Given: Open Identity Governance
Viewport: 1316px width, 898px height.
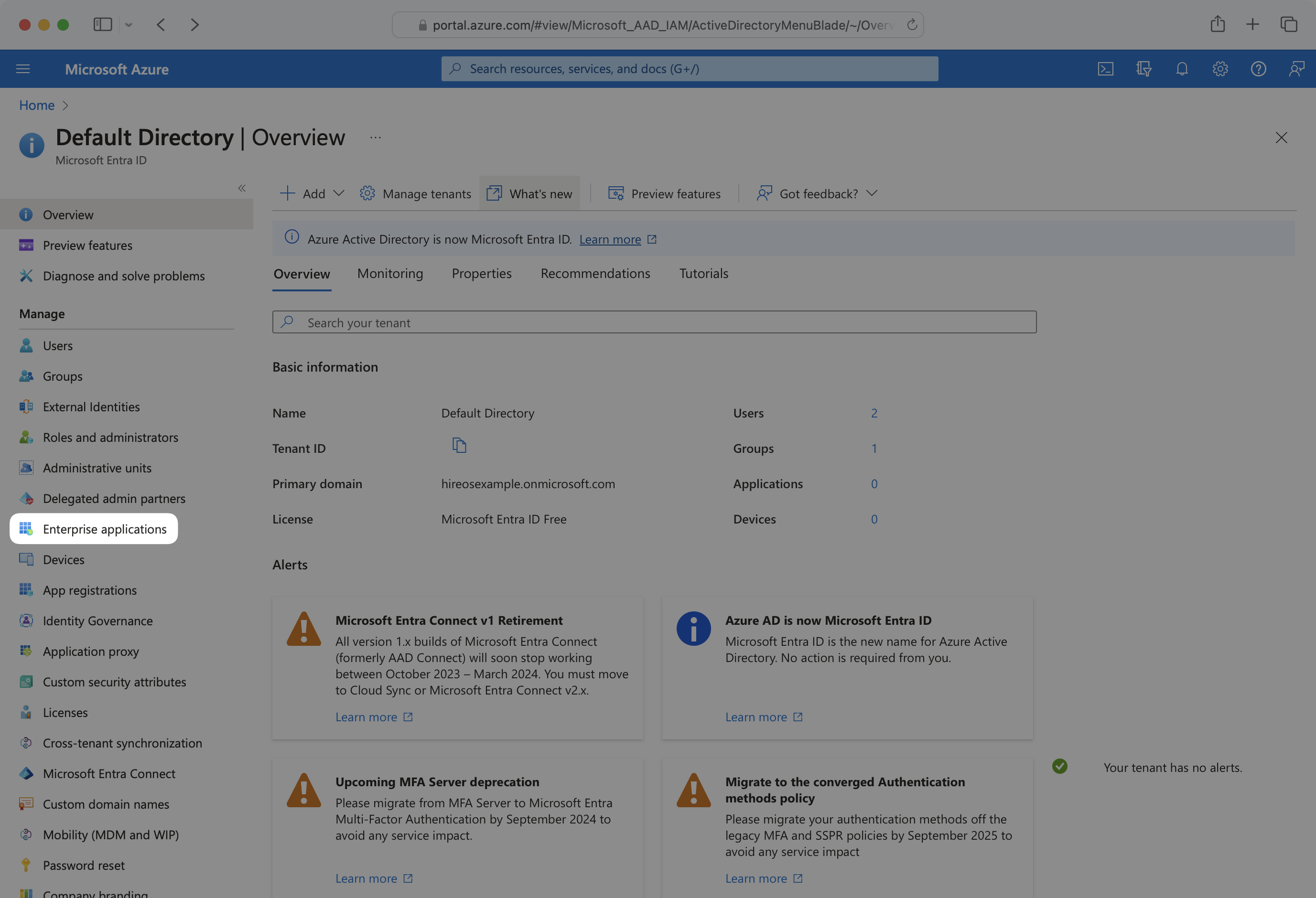Looking at the screenshot, I should 97,620.
